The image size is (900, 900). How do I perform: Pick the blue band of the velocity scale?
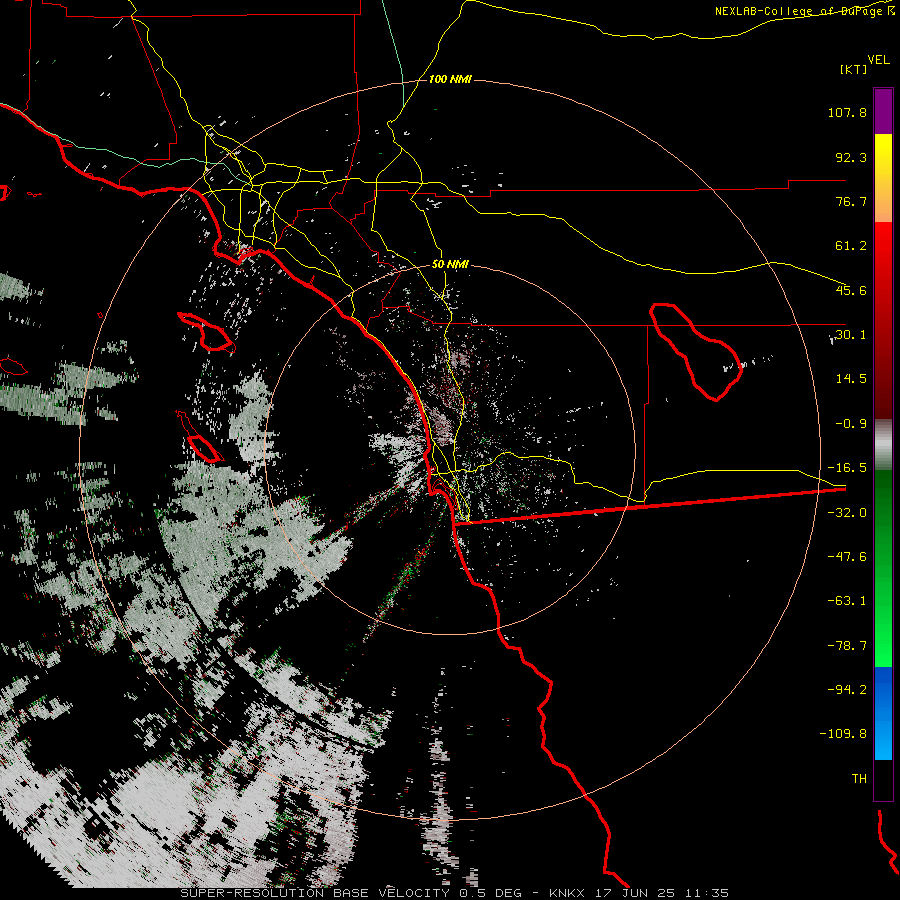(883, 713)
